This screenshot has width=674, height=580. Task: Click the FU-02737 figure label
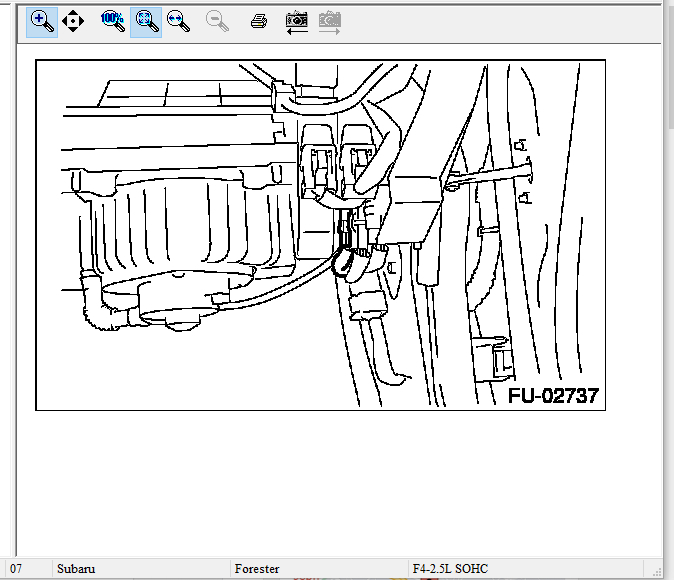(x=553, y=395)
